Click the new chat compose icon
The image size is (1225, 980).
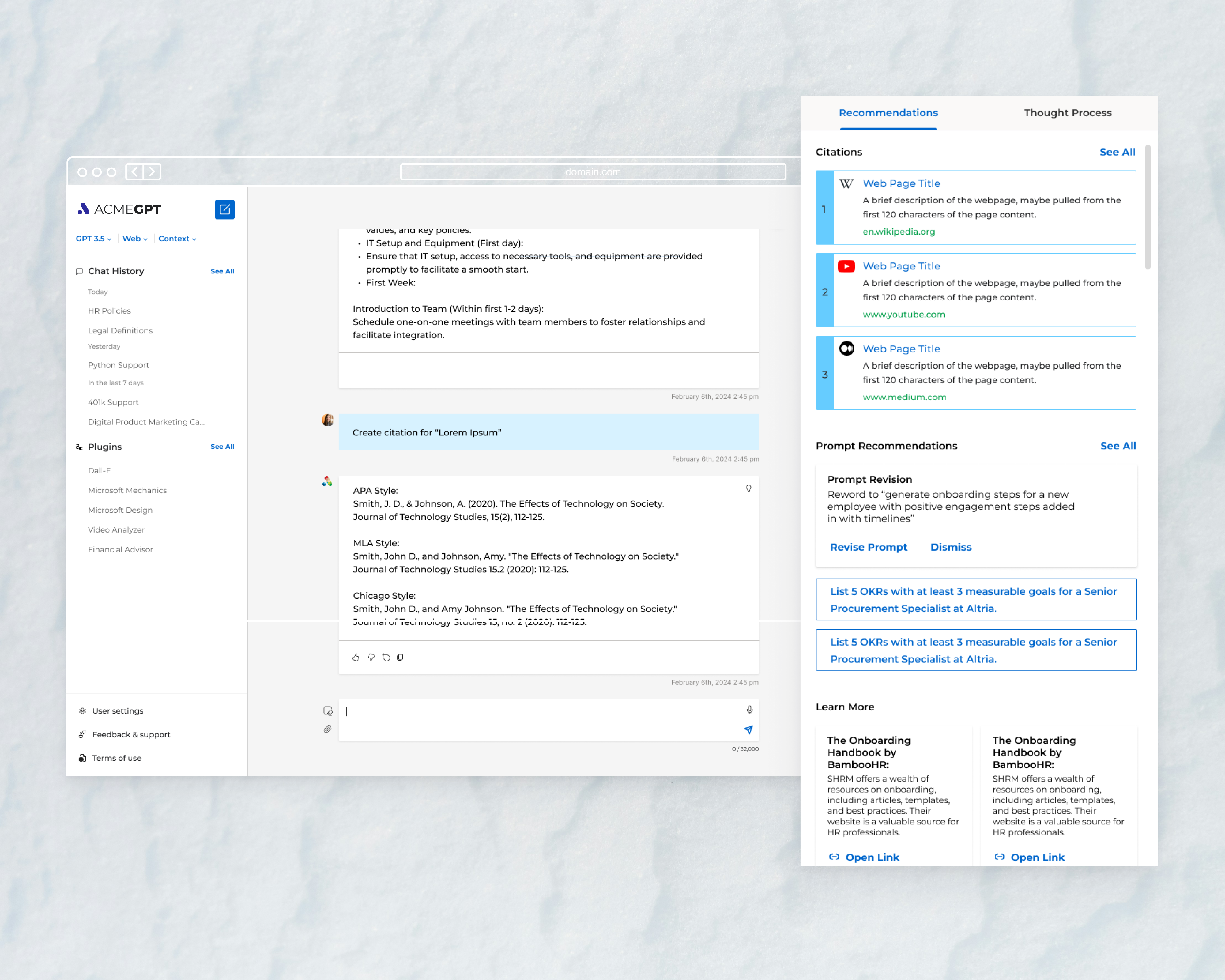click(224, 209)
